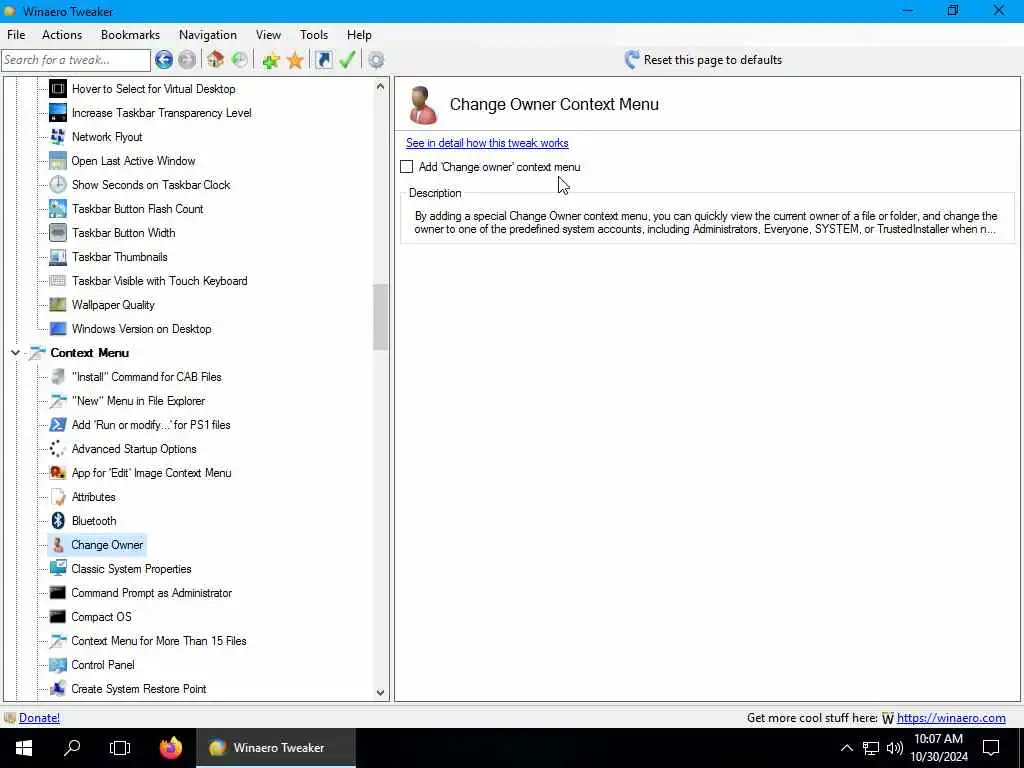Click the Bluetooth icon in tree
Viewport: 1024px width, 768px height.
(x=57, y=520)
